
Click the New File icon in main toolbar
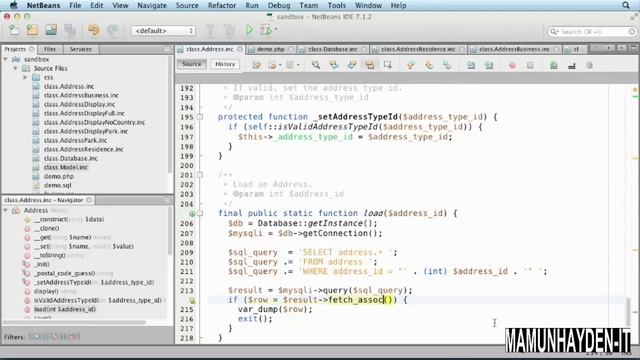[14, 30]
